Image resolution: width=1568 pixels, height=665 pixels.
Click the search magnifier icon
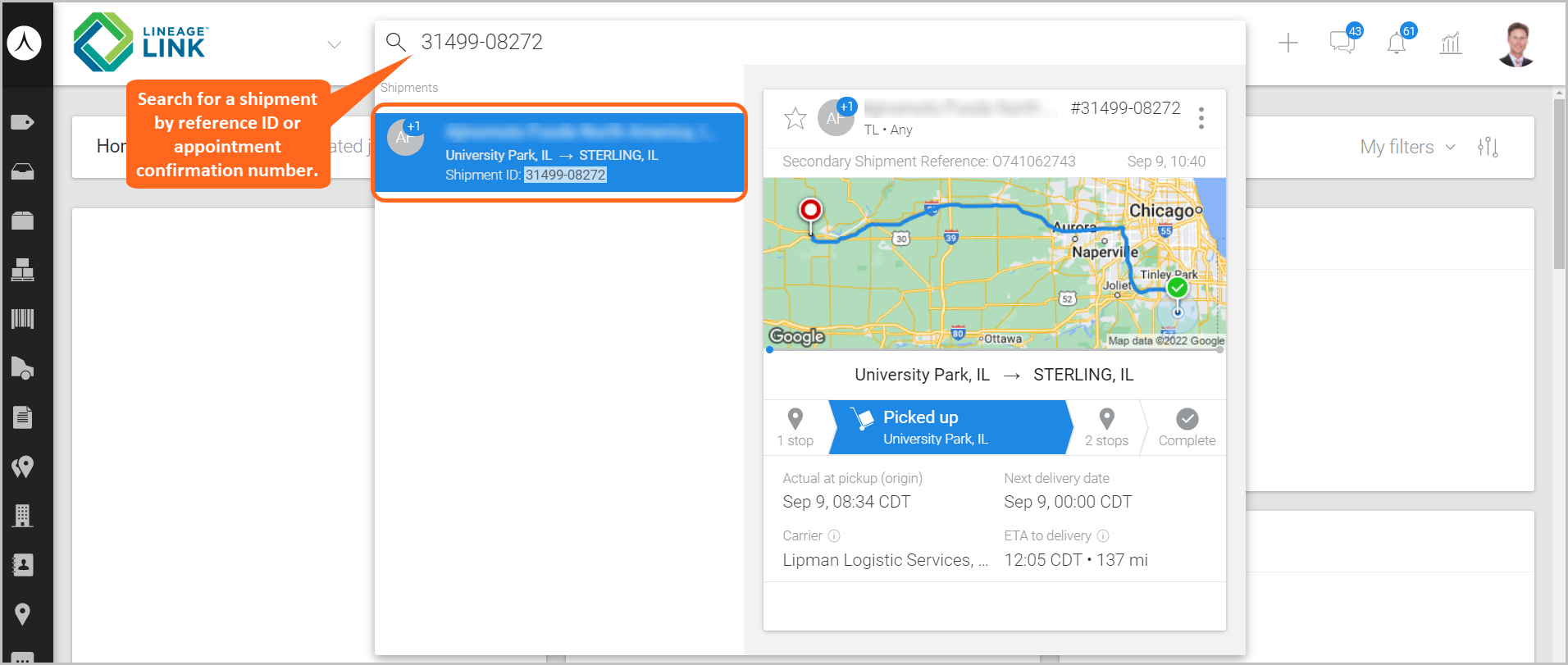[396, 42]
